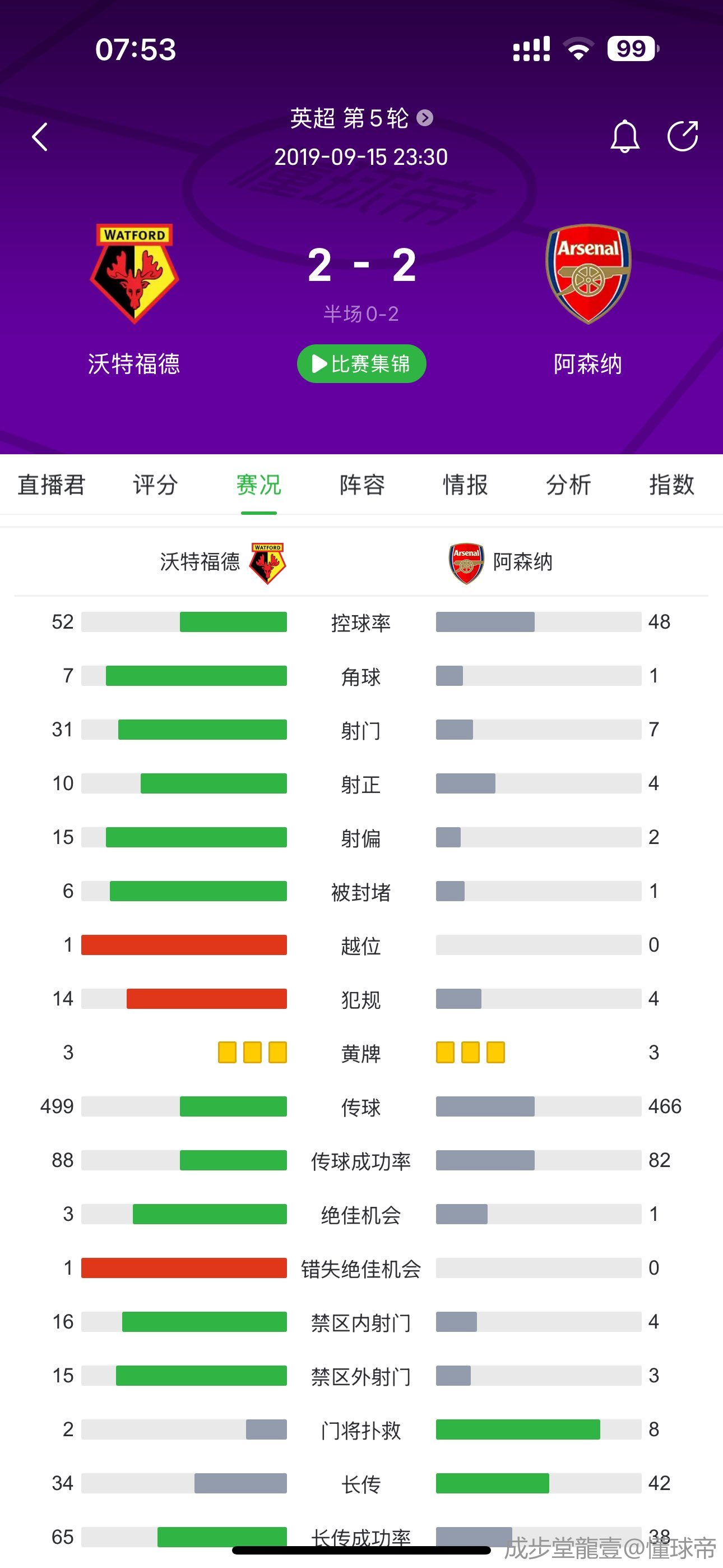723x1568 pixels.
Task: Select the 指数 odds tab
Action: tap(671, 485)
